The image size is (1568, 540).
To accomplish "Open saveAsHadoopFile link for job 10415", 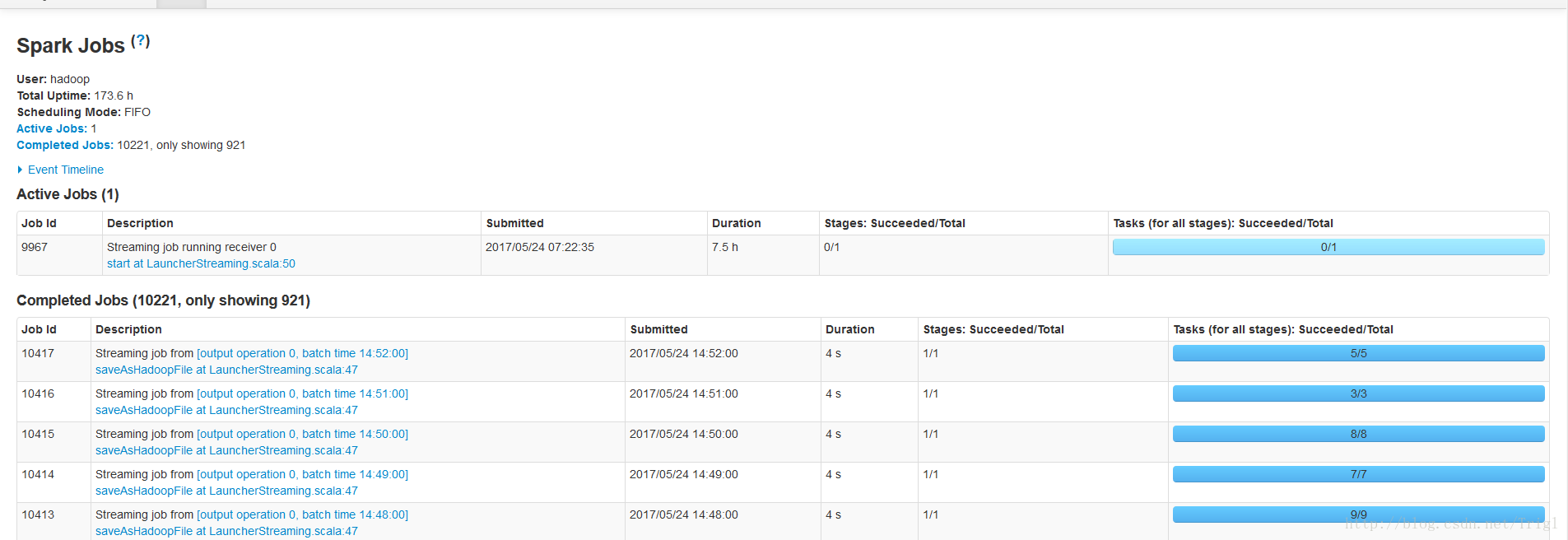I will pos(226,450).
